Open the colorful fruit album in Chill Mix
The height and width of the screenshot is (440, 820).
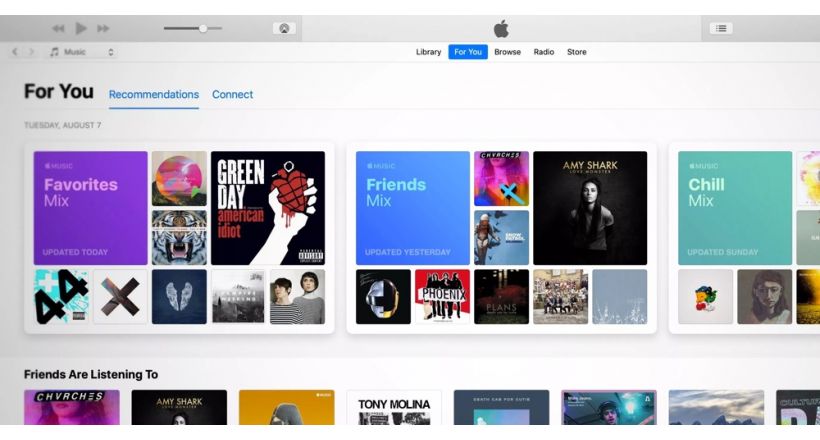(705, 297)
